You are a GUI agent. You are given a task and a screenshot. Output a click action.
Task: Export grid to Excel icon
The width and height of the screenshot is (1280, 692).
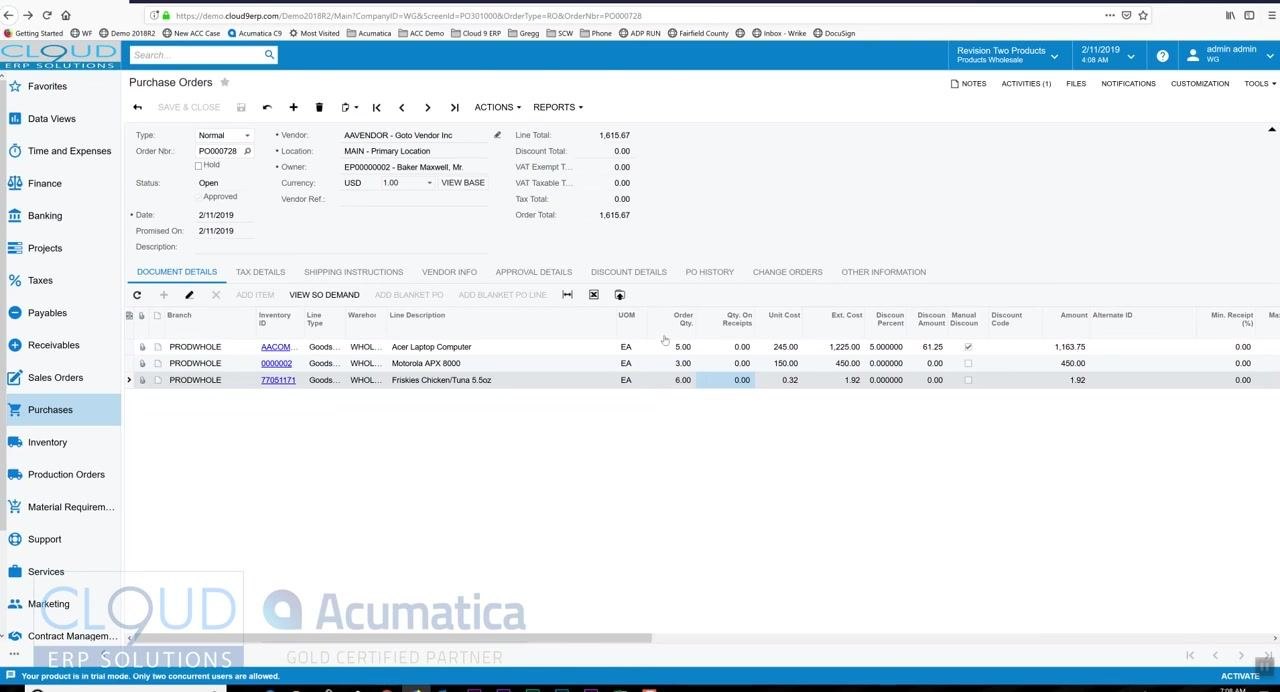(593, 295)
